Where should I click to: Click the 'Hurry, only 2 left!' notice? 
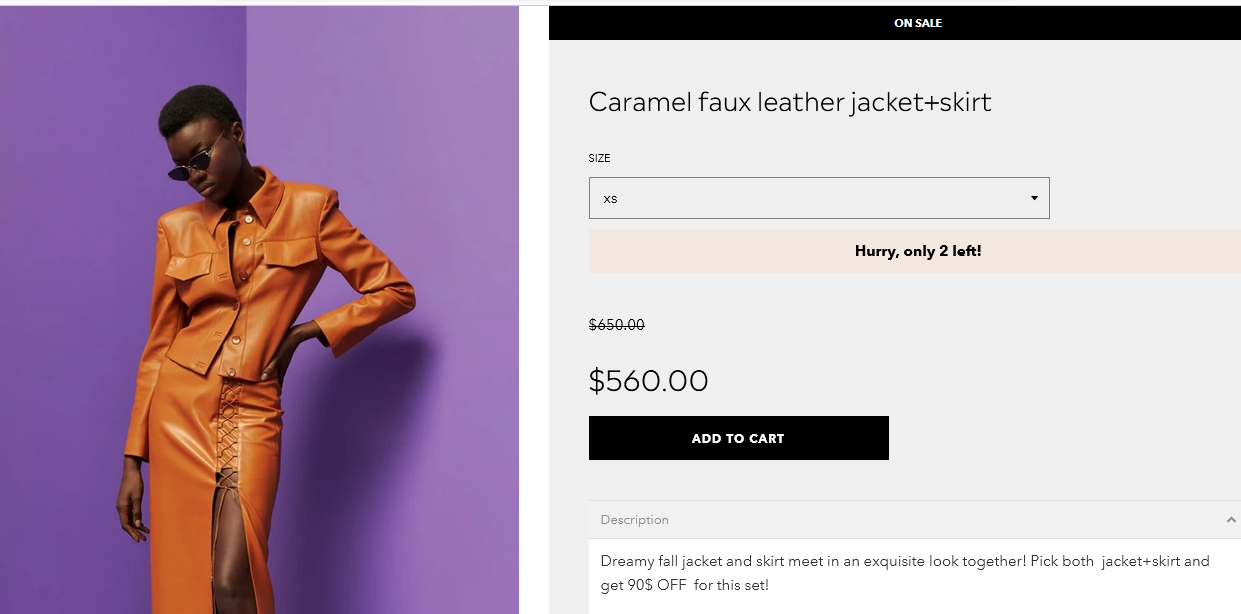[x=917, y=251]
